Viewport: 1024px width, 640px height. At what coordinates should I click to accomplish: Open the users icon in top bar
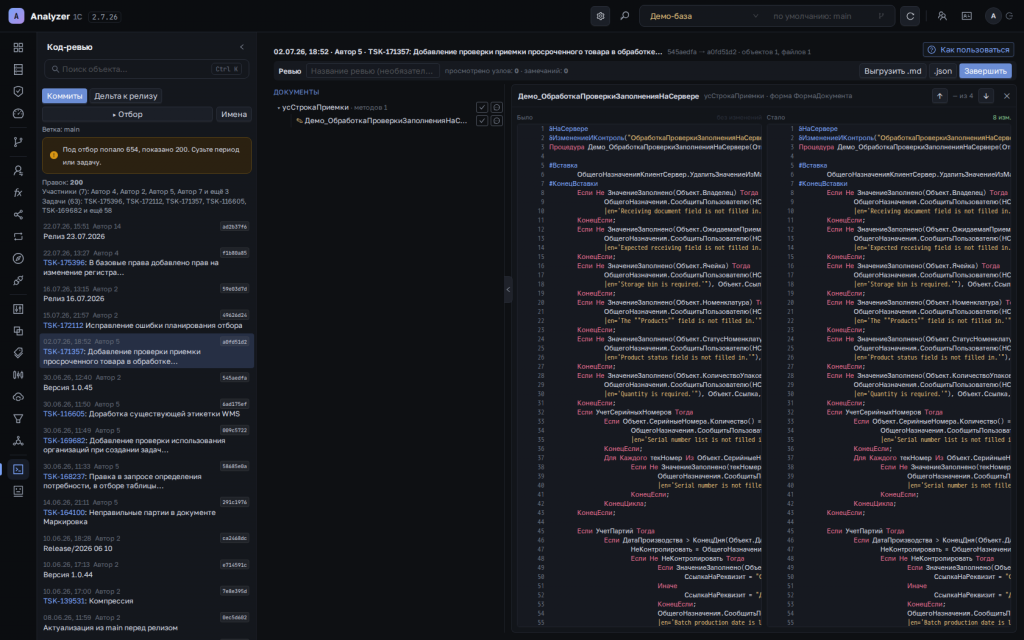(x=942, y=16)
